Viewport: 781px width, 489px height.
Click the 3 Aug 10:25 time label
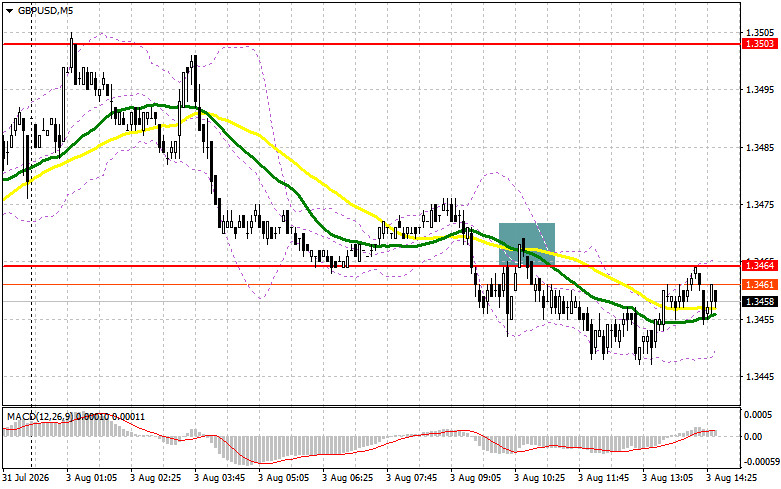[540, 478]
